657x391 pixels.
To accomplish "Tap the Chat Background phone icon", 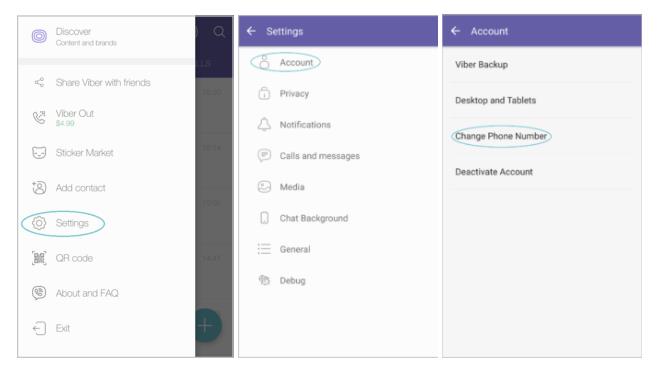I will (264, 218).
